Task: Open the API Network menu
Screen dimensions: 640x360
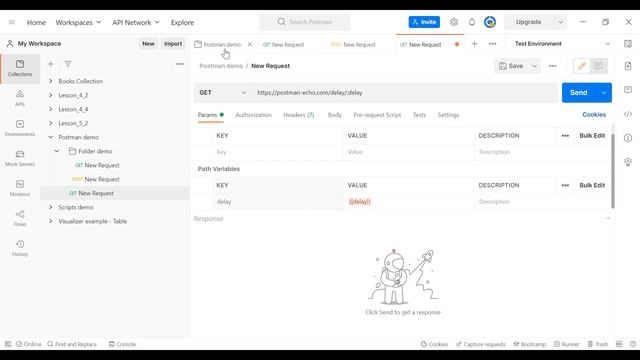Action: click(136, 22)
